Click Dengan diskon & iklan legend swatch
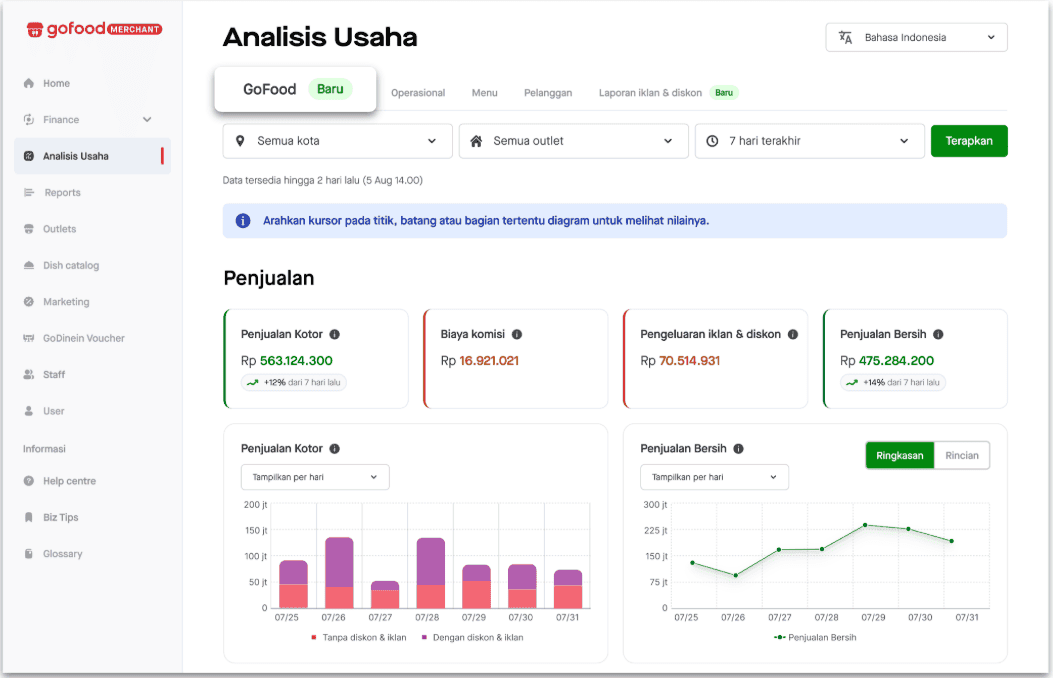This screenshot has width=1053, height=678. click(424, 638)
